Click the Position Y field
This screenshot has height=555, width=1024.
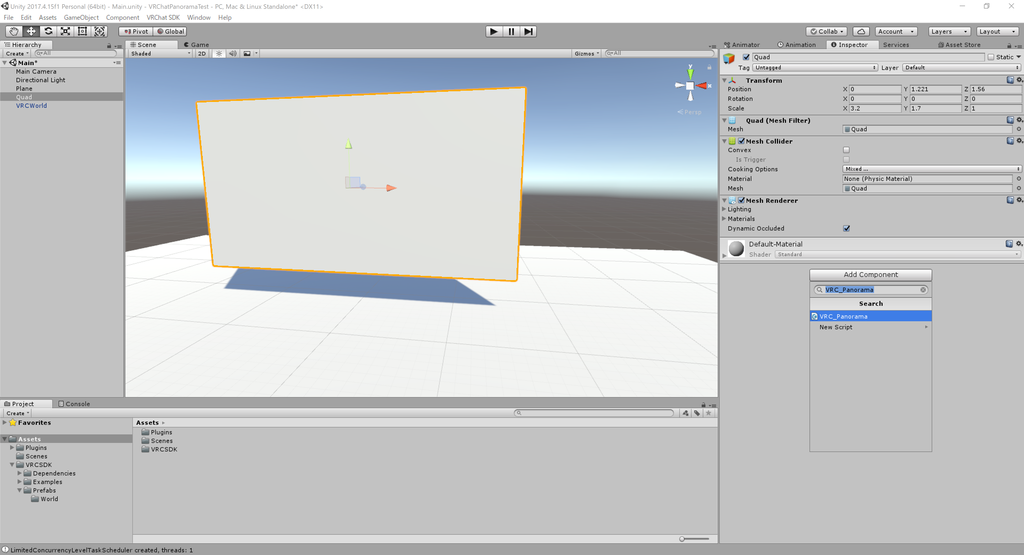pyautogui.click(x=936, y=89)
